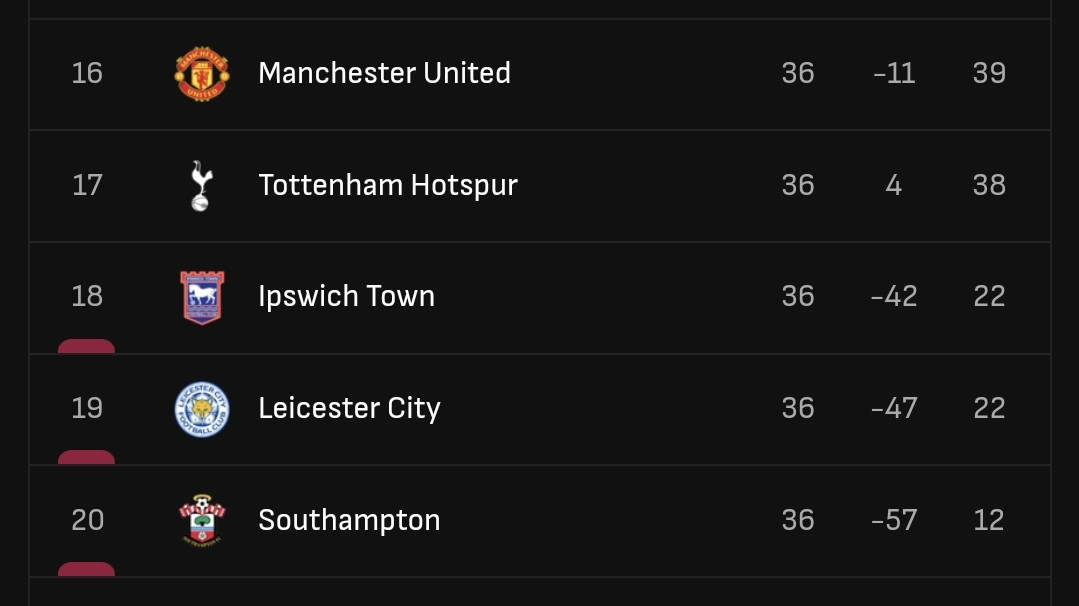This screenshot has width=1079, height=606.
Task: Click the Ipswich Town club badge
Action: [201, 297]
